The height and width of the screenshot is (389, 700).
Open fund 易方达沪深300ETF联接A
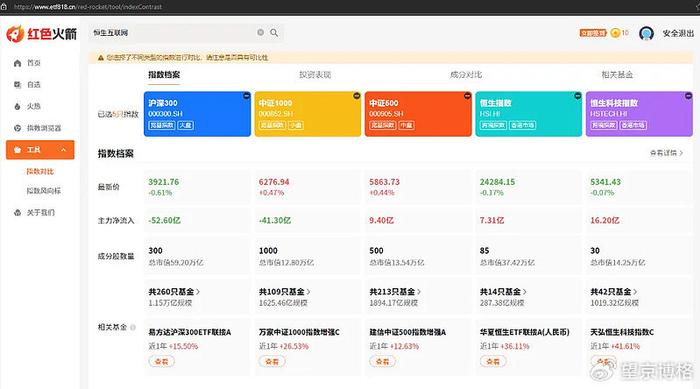click(190, 332)
